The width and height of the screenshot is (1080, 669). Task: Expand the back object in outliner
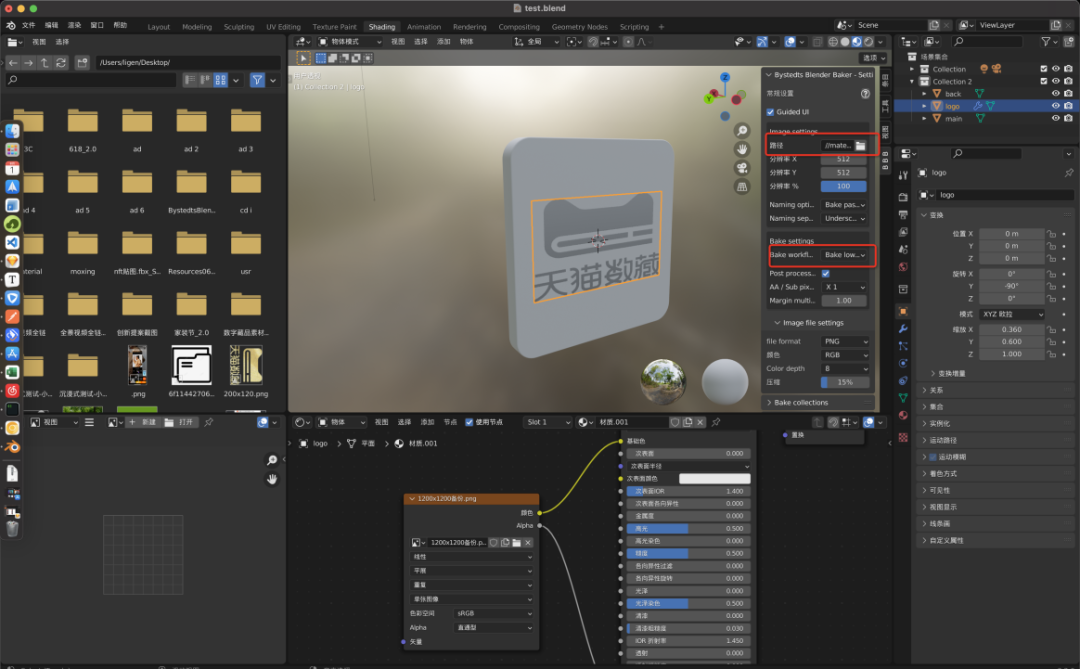924,94
